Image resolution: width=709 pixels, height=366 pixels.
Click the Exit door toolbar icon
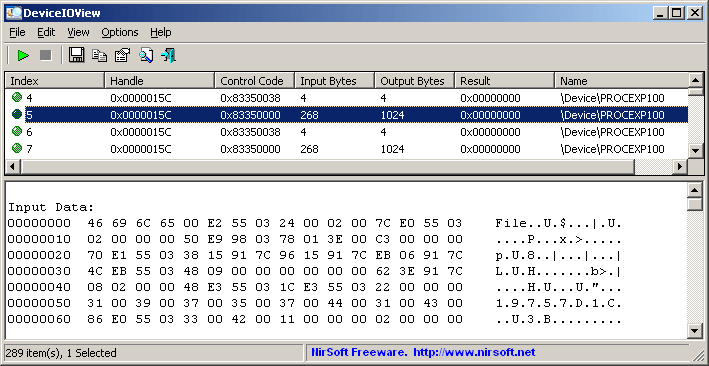[168, 56]
